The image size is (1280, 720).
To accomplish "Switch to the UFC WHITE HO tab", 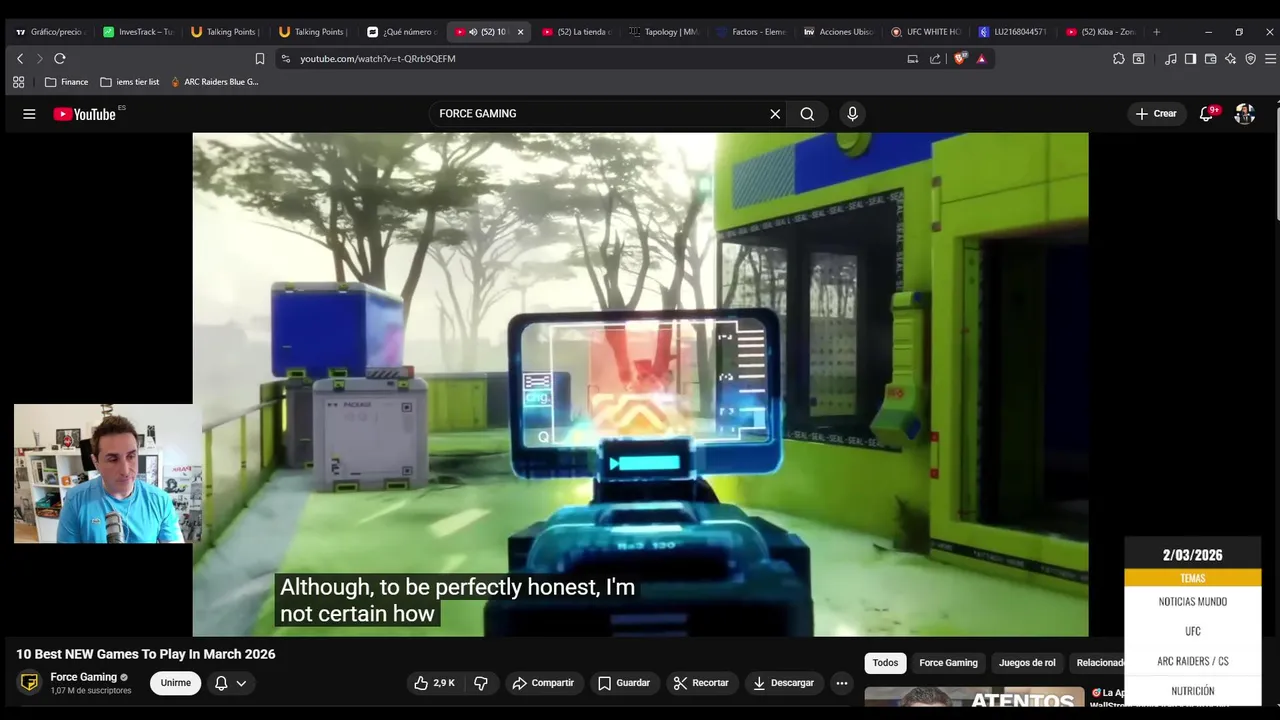I will click(x=927, y=32).
